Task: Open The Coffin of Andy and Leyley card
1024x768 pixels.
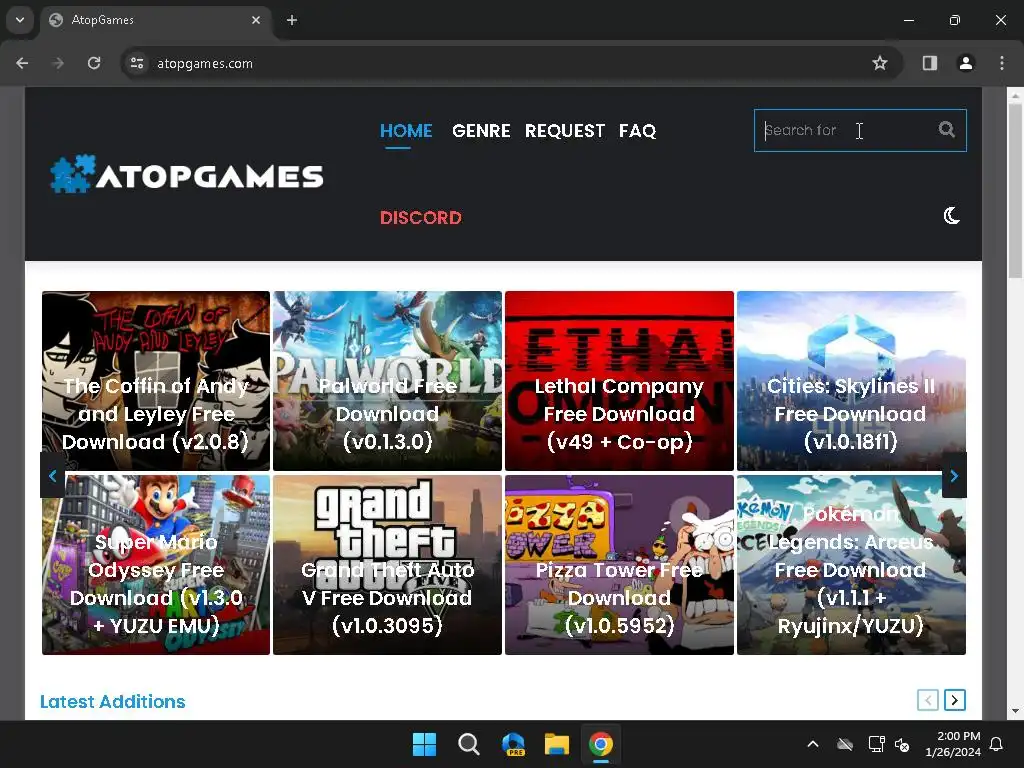Action: (155, 381)
